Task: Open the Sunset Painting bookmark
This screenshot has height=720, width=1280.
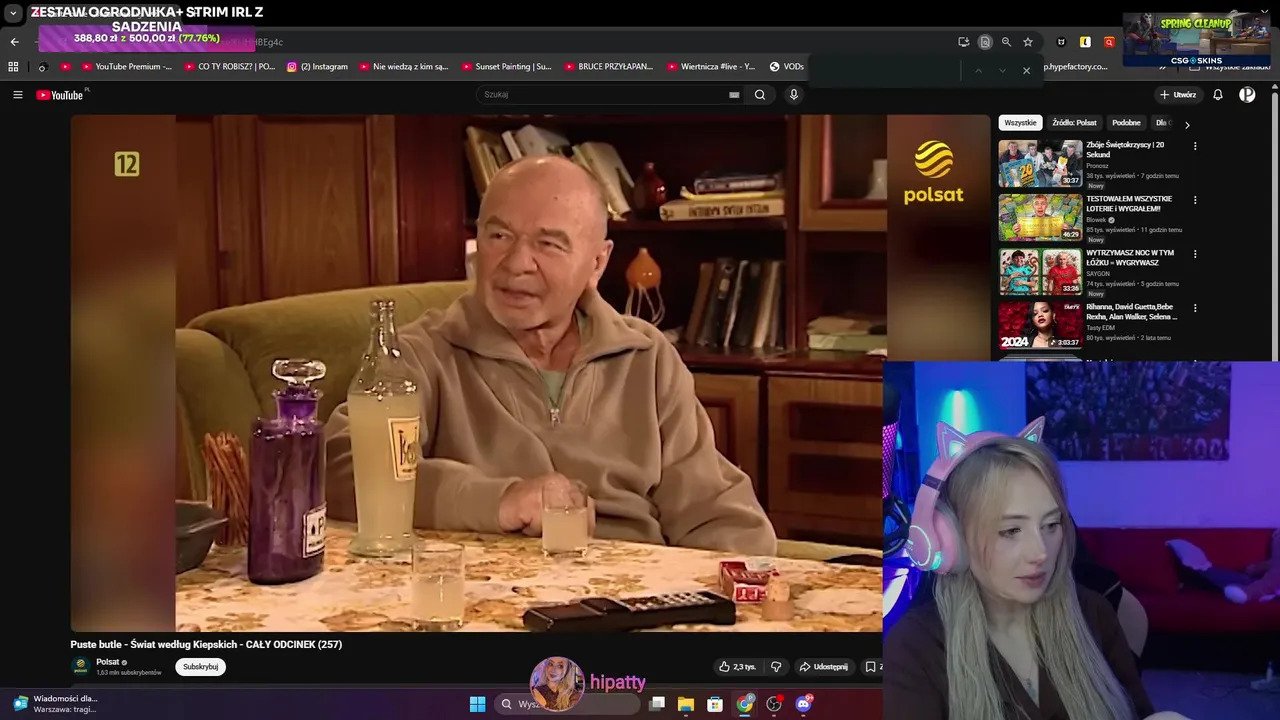Action: coord(506,67)
